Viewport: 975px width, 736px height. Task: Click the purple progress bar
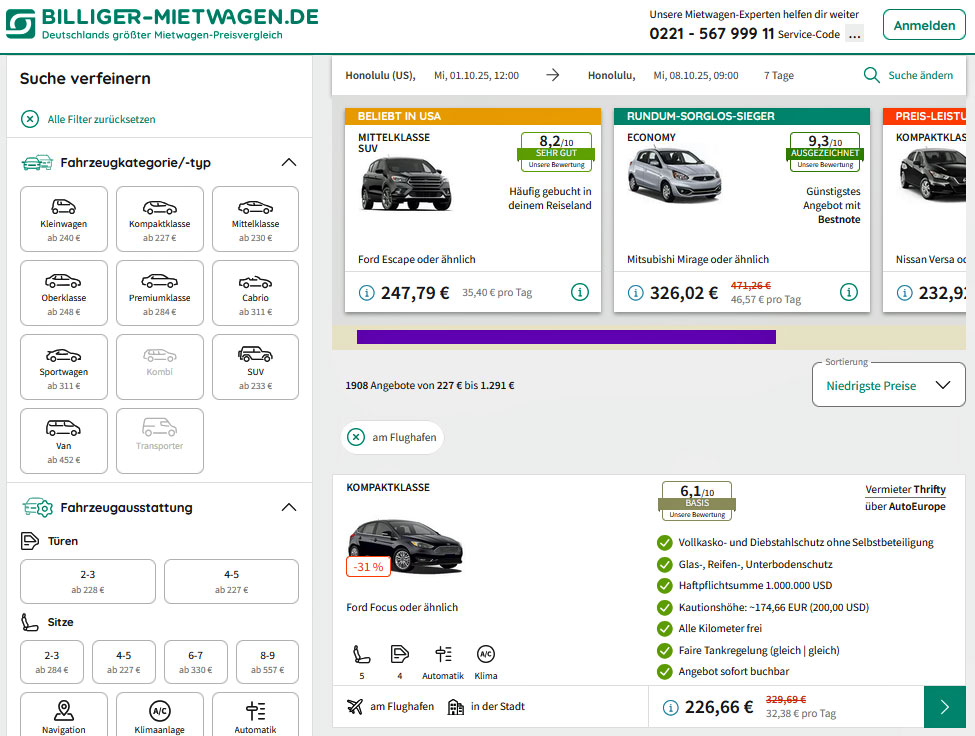coord(566,337)
